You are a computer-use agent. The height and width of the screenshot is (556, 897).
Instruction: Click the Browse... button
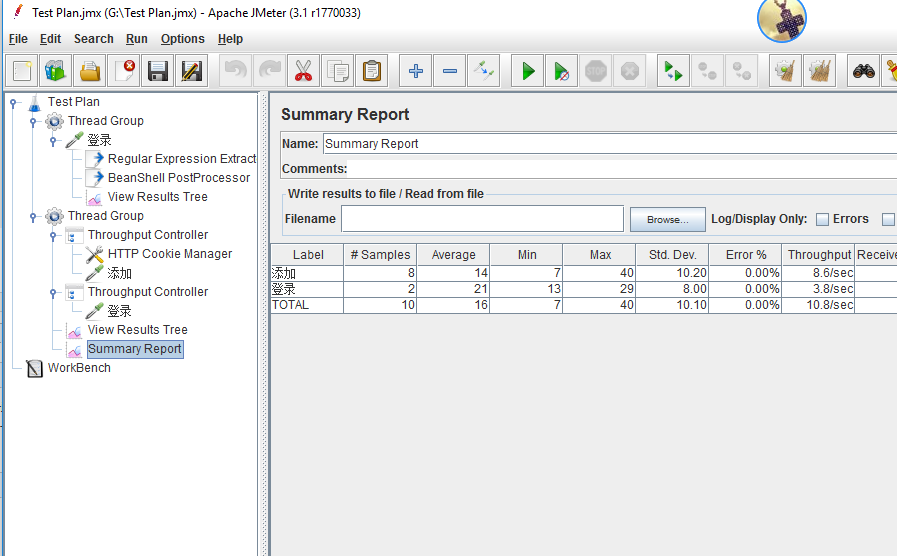[x=668, y=220]
